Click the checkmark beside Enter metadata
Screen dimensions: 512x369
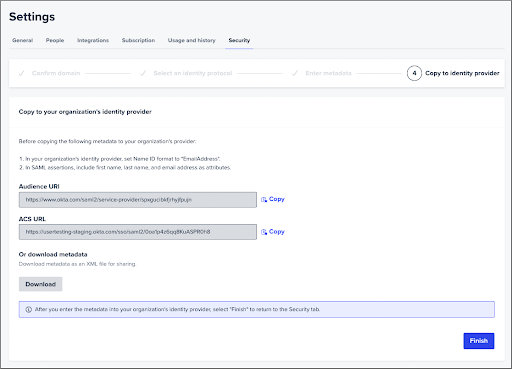pyautogui.click(x=295, y=73)
